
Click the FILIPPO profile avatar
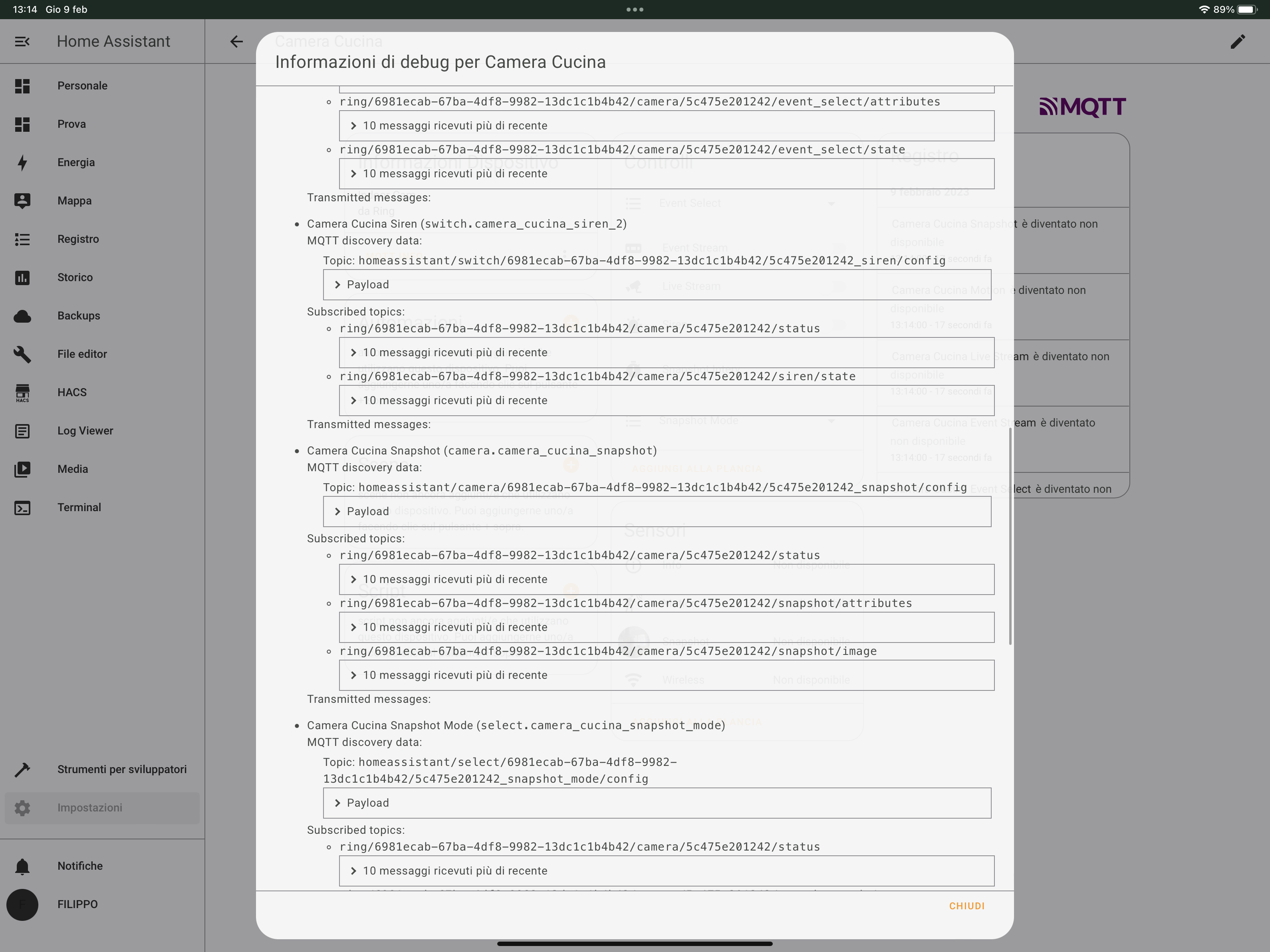tap(22, 904)
